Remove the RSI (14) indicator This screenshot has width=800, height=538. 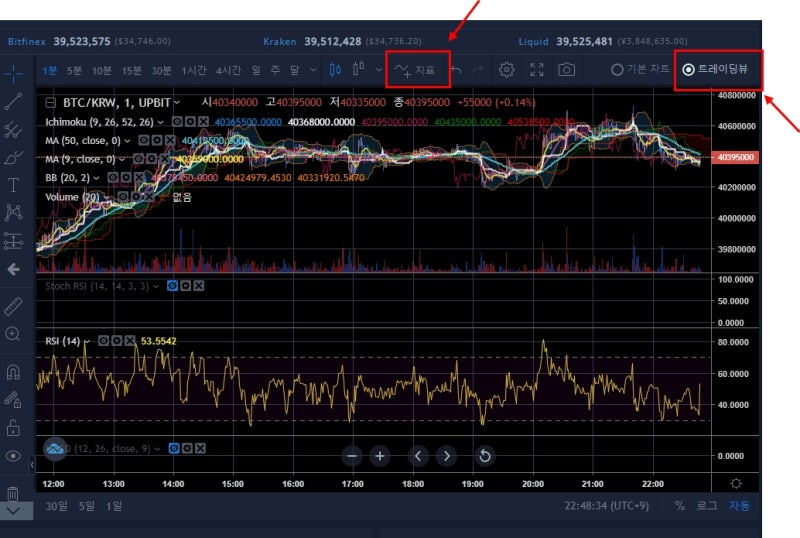(x=130, y=340)
